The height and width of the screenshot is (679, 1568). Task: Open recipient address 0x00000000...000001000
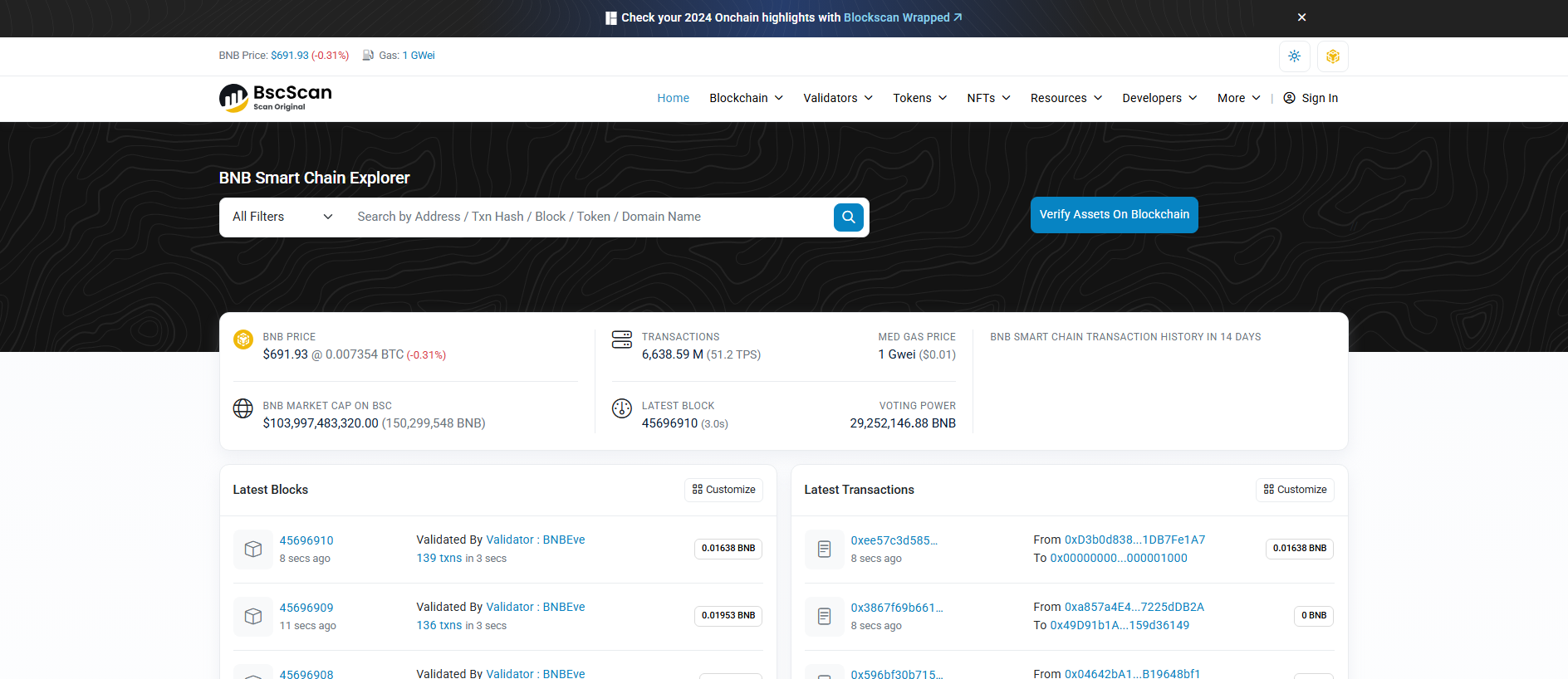[1119, 558]
